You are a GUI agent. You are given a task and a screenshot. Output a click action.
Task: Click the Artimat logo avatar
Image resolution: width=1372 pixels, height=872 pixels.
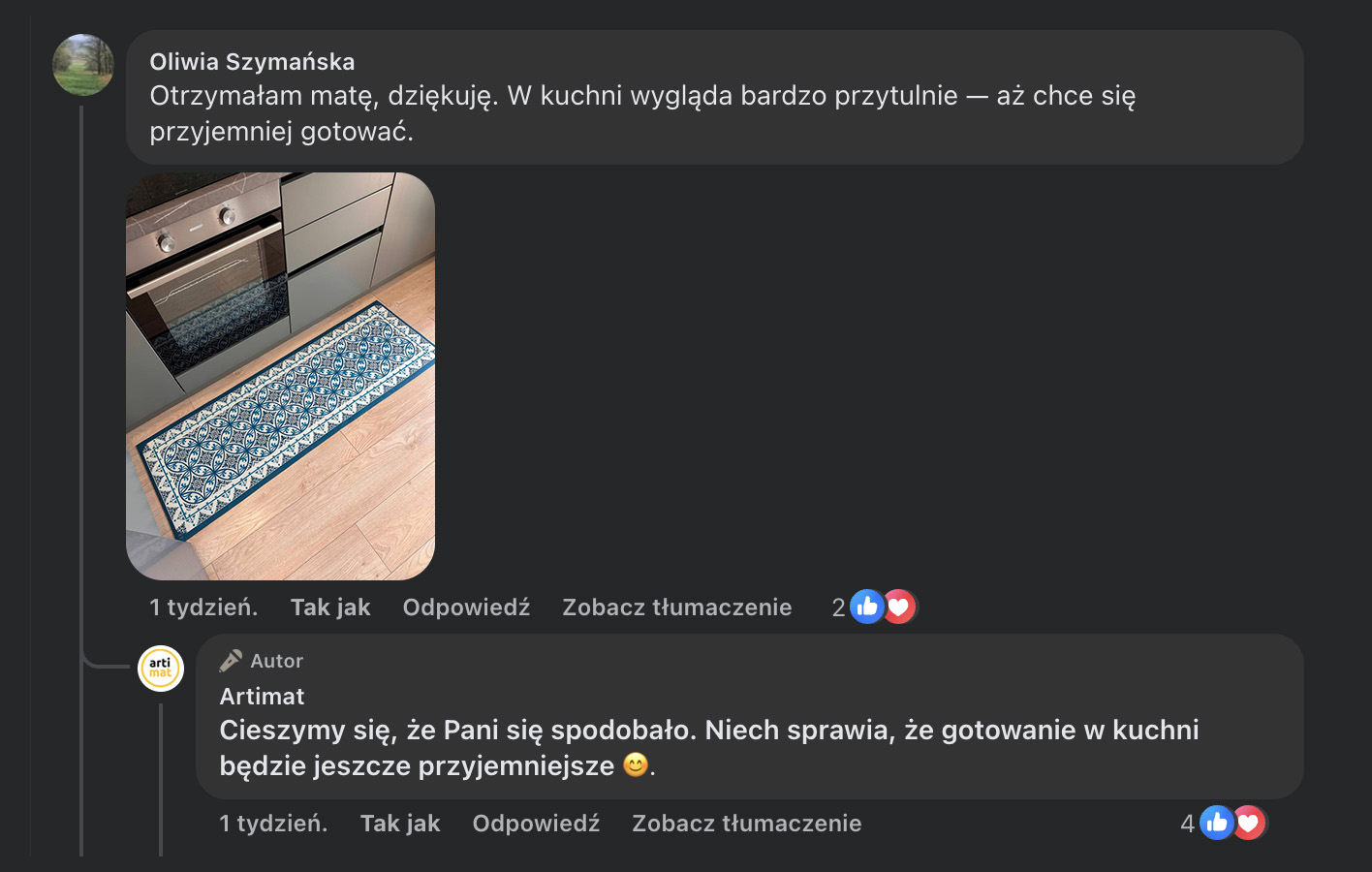click(161, 669)
